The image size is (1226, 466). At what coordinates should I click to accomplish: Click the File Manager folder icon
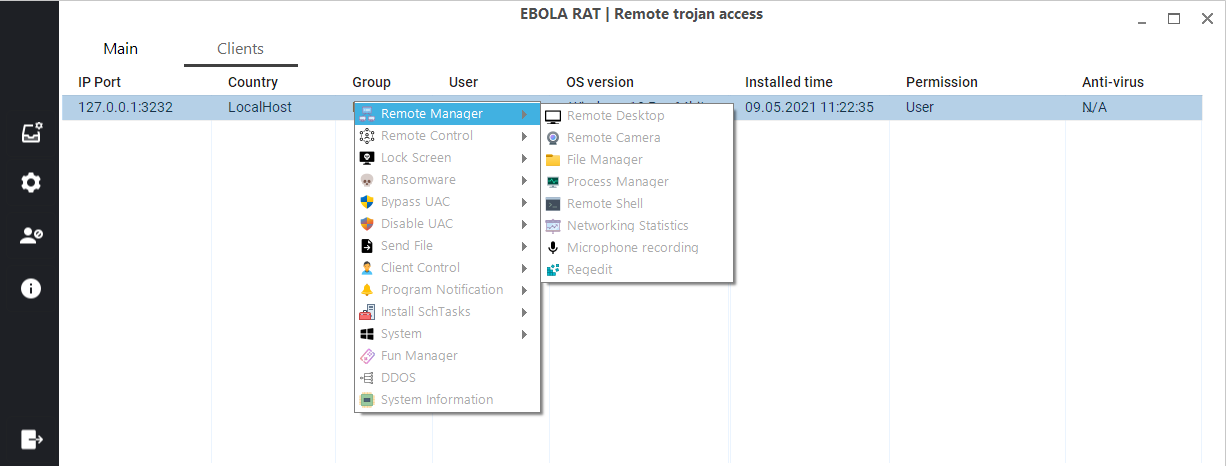click(x=552, y=160)
